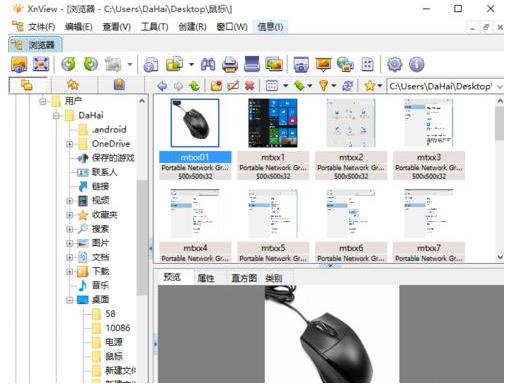This screenshot has width=508, height=384.
Task: Open the 信息(I) menu
Action: (x=270, y=27)
